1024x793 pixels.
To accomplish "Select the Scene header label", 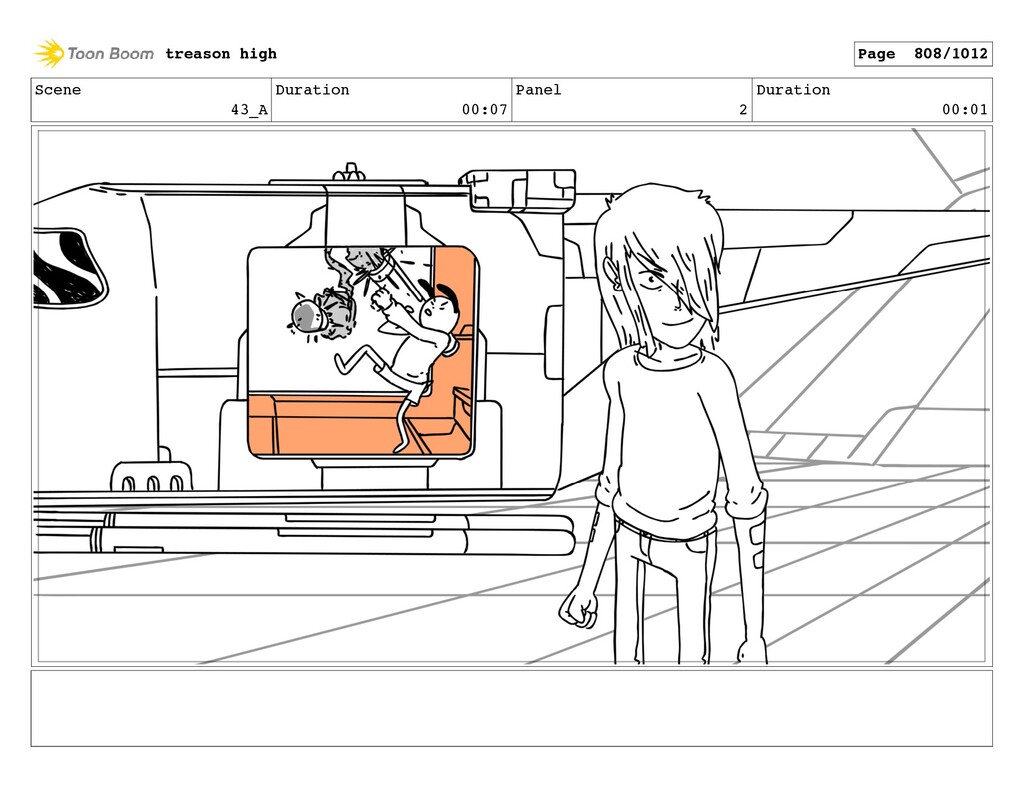I will [x=58, y=90].
